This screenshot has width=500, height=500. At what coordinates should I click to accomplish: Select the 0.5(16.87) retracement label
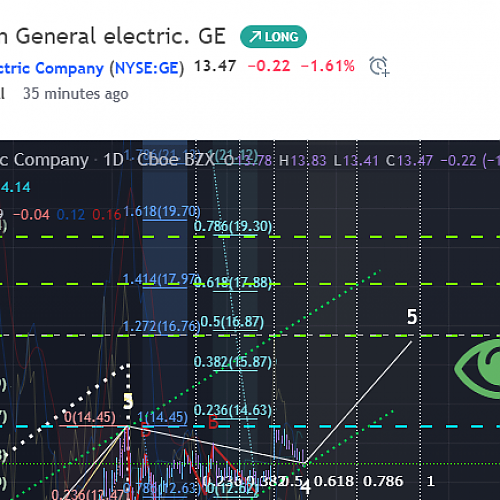(x=232, y=322)
